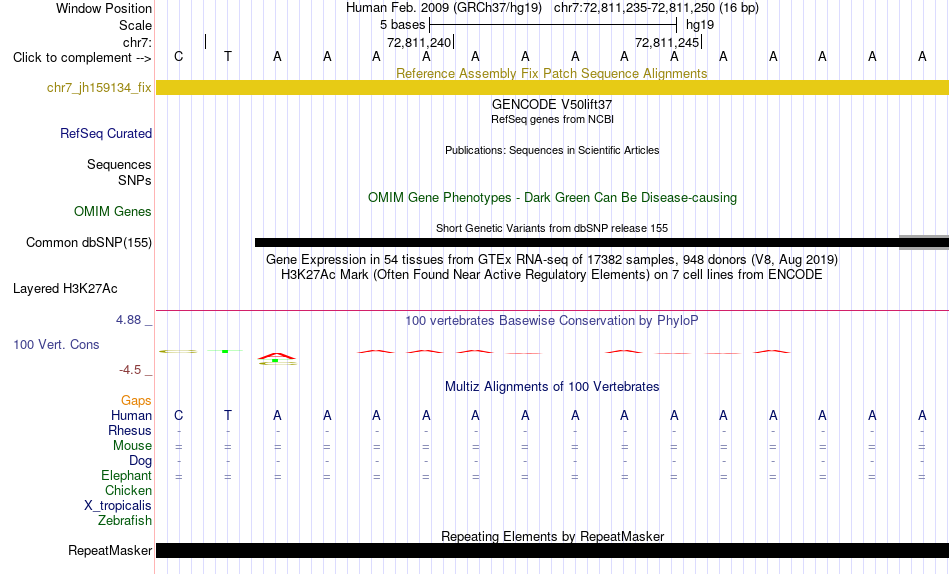Image resolution: width=950 pixels, height=574 pixels.
Task: Click the black Common dbSNP variant bar
Action: [x=577, y=242]
